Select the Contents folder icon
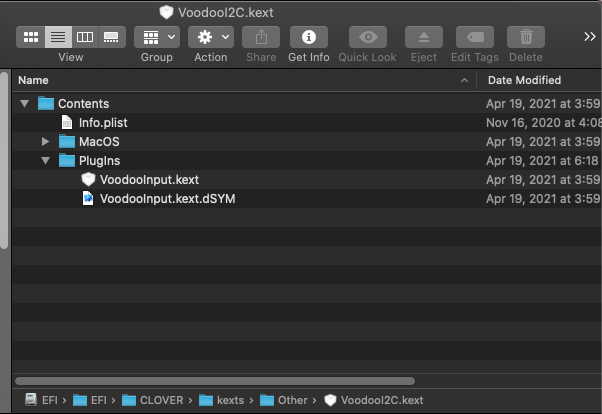This screenshot has width=602, height=414. [x=46, y=103]
